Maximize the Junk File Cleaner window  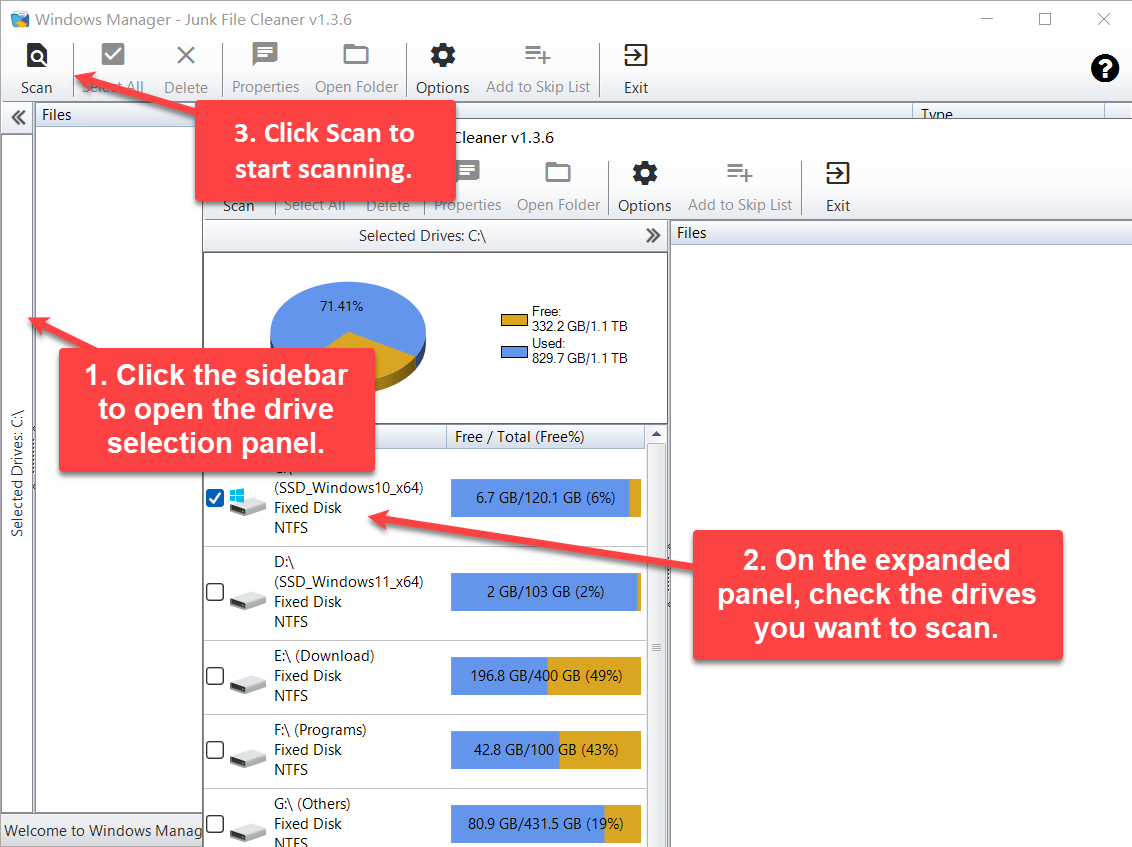[x=1045, y=19]
